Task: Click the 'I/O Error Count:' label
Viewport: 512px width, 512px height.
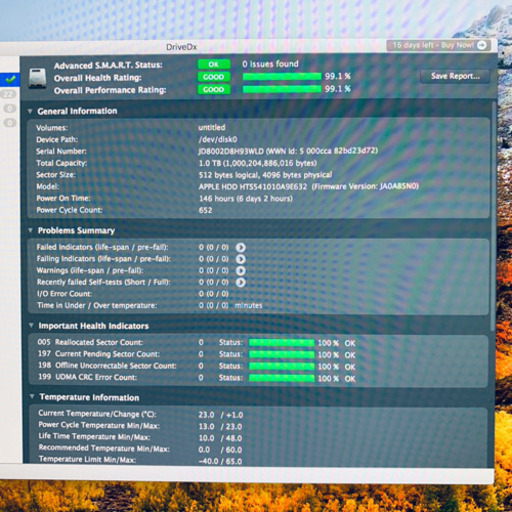Action: (x=64, y=294)
